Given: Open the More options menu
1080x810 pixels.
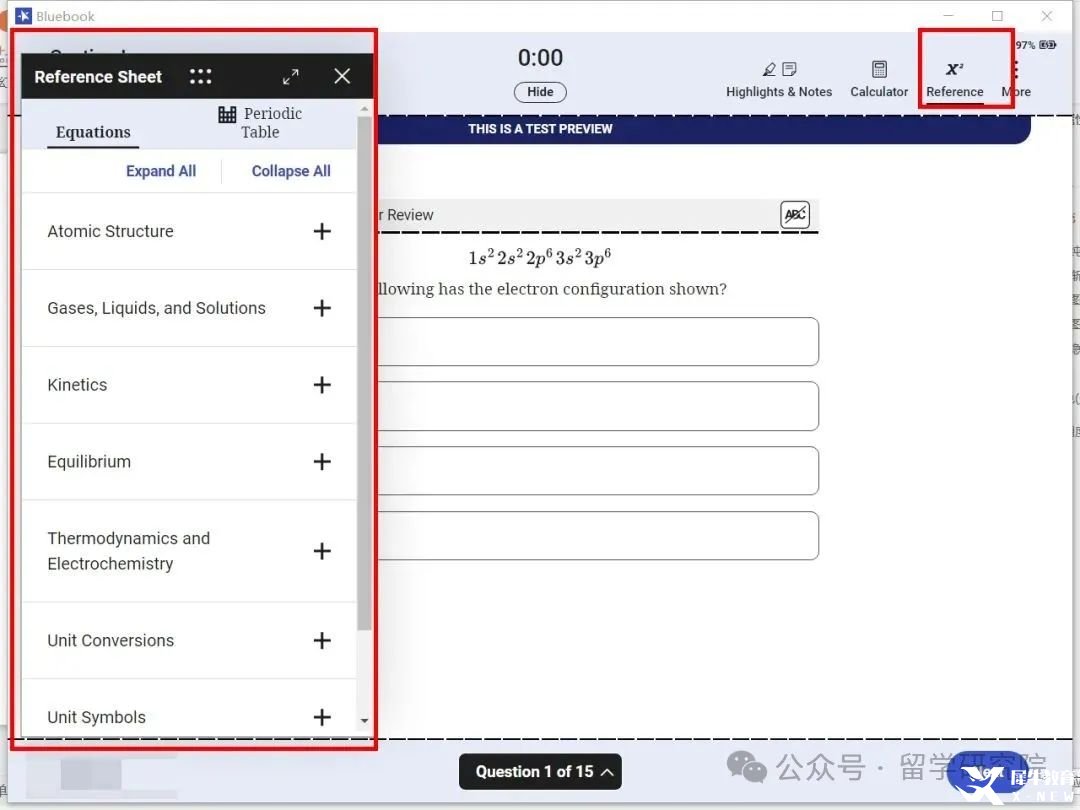Looking at the screenshot, I should (1016, 80).
